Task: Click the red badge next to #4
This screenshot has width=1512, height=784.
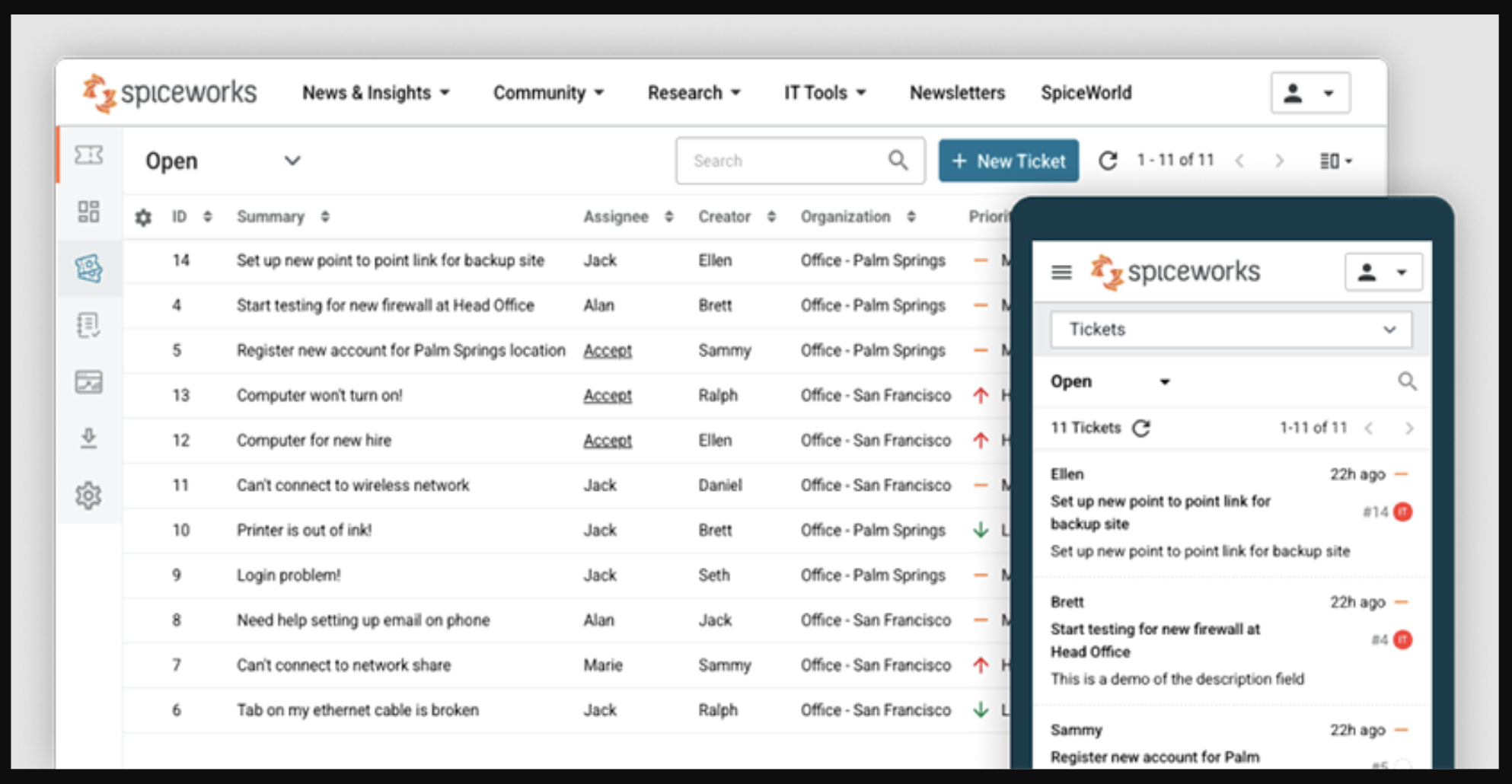Action: (1402, 640)
